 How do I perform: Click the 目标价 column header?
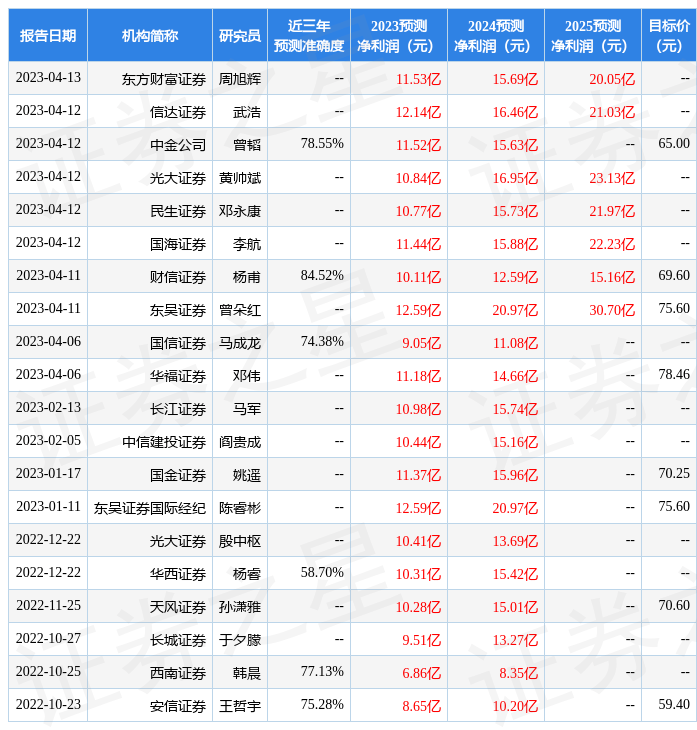click(x=669, y=35)
